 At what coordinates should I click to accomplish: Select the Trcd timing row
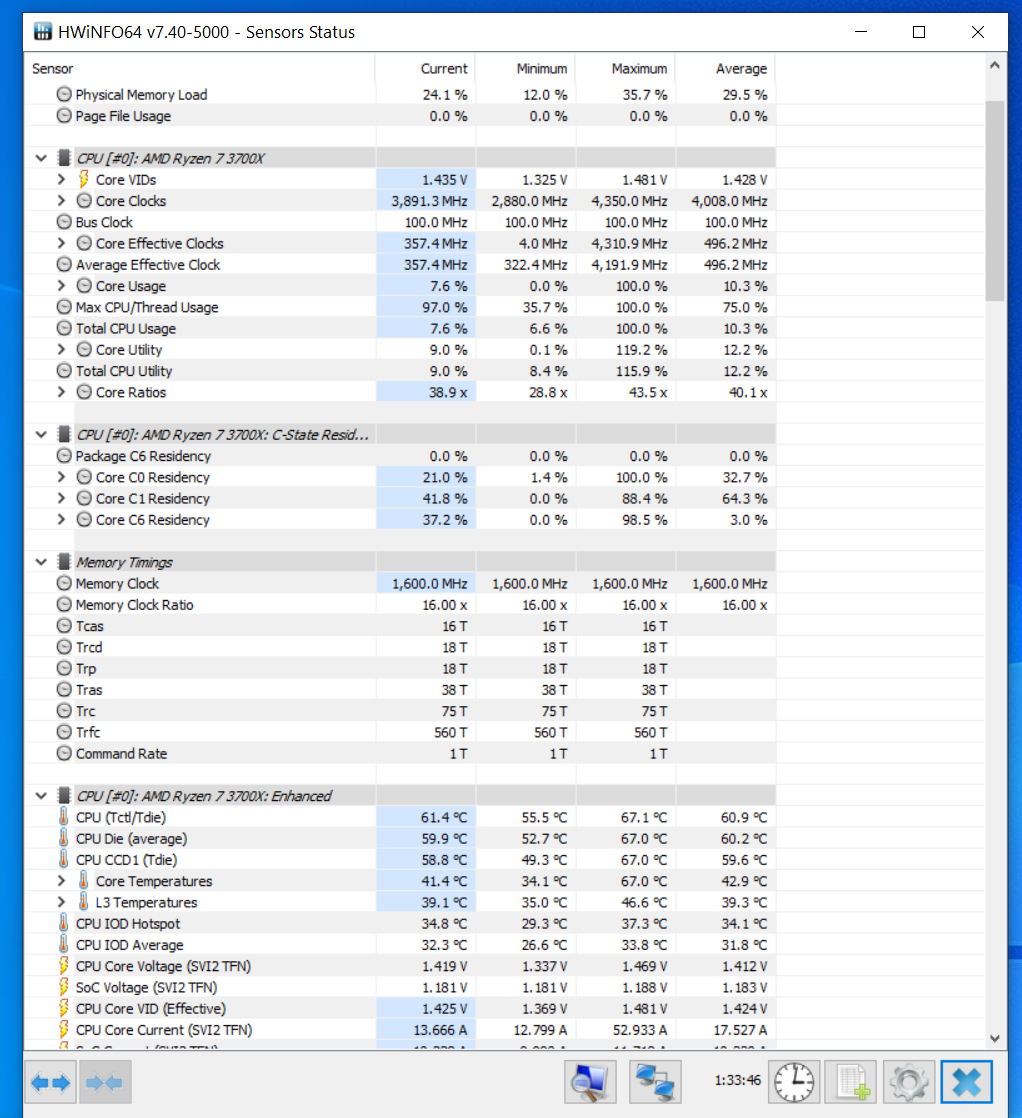click(400, 647)
